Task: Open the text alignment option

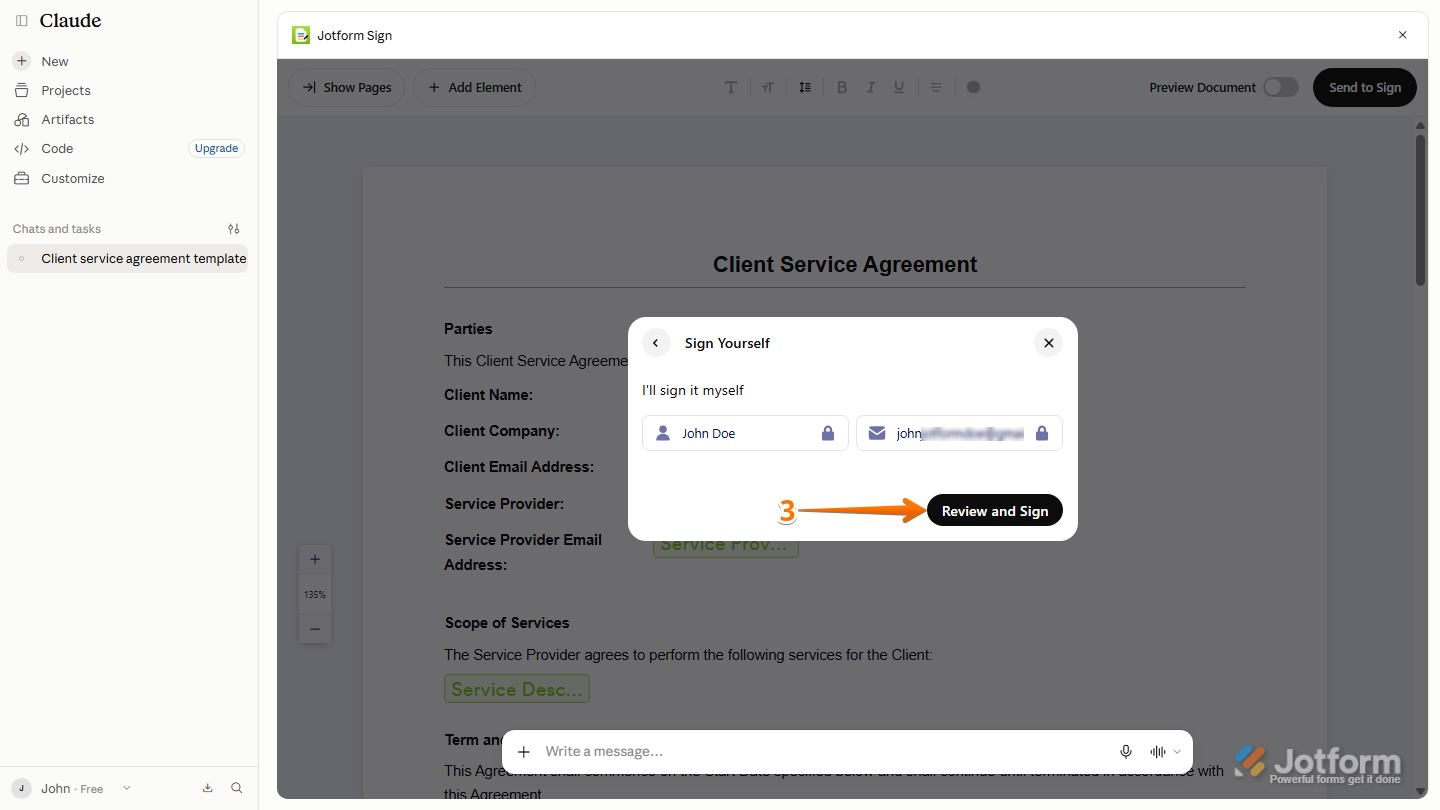Action: click(x=936, y=87)
